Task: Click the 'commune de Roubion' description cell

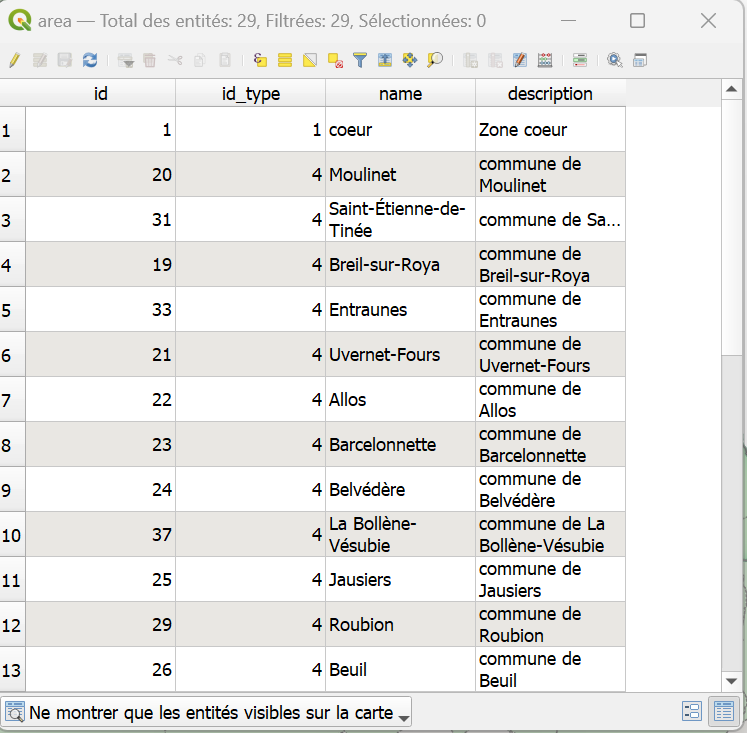Action: pos(550,625)
